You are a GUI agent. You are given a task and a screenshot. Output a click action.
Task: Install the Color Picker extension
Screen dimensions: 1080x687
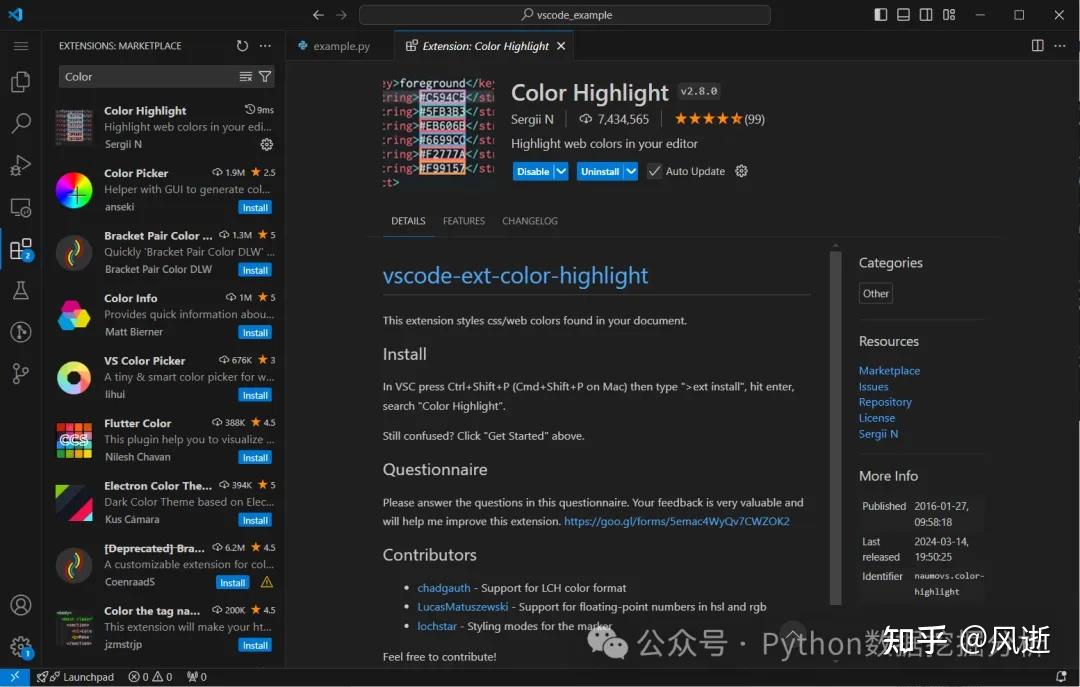click(255, 207)
